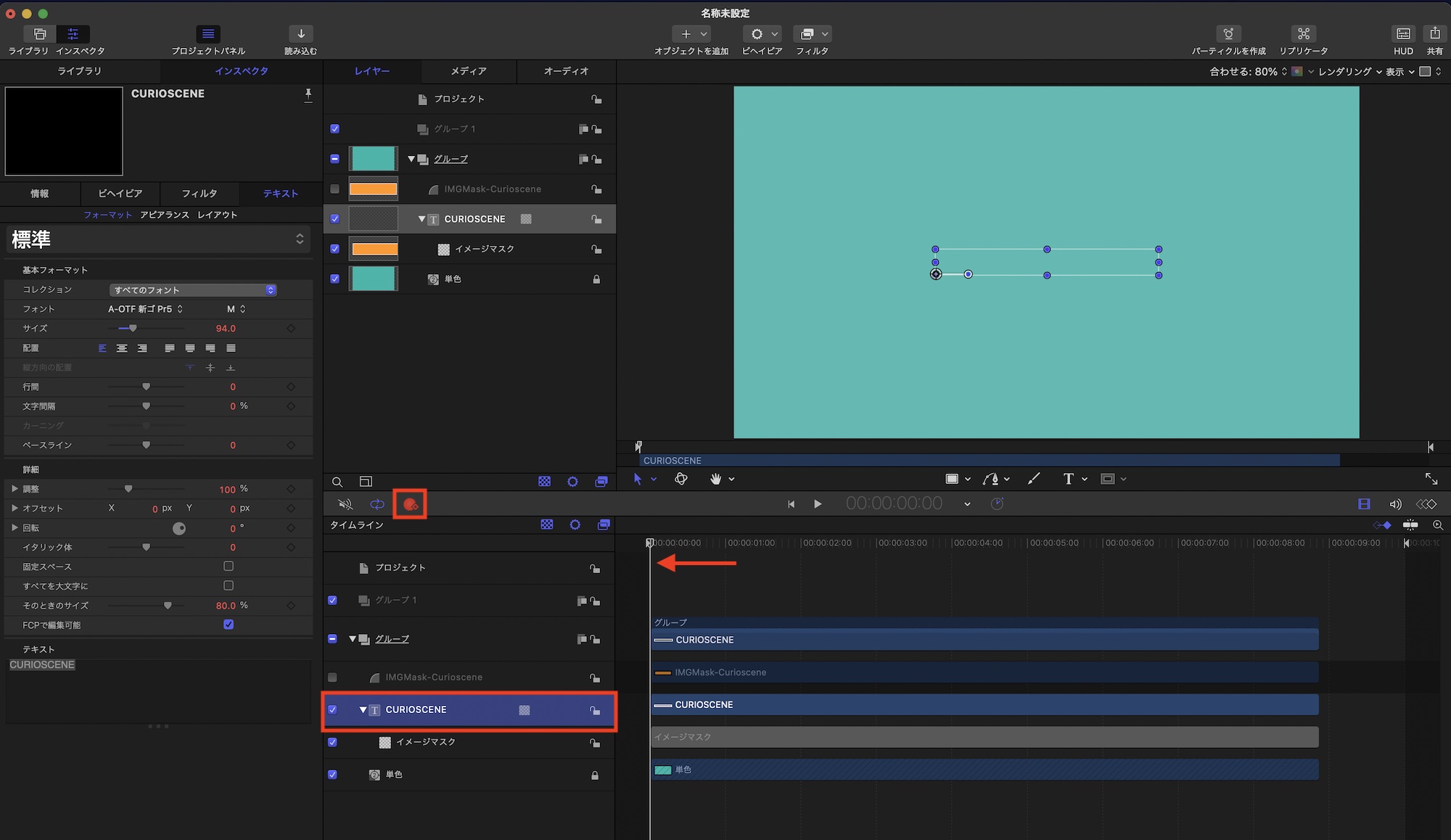The width and height of the screenshot is (1451, 840).
Task: Open the HUD panel
Action: tap(1403, 34)
